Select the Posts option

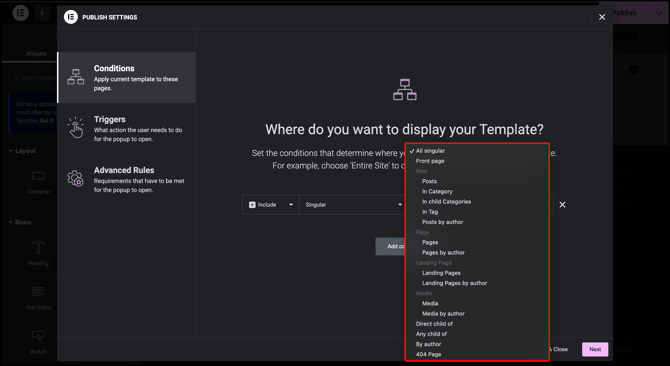tap(429, 181)
